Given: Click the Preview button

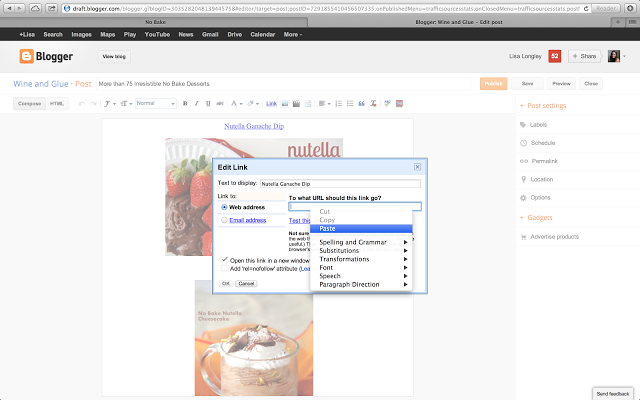Looking at the screenshot, I should point(561,84).
